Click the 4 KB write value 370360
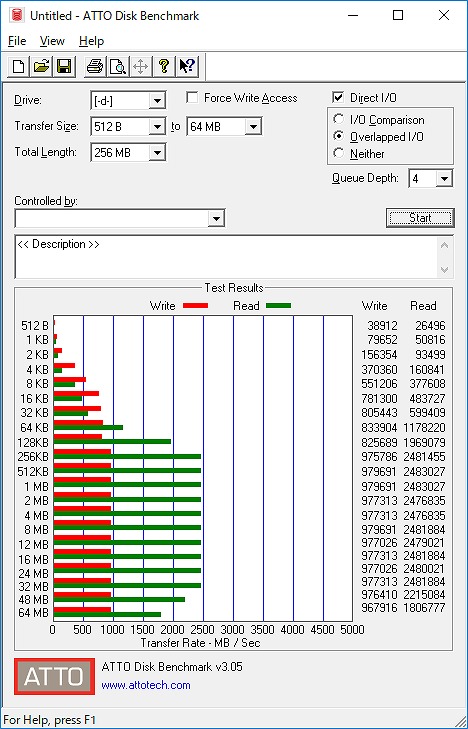The width and height of the screenshot is (468, 729). pos(379,370)
